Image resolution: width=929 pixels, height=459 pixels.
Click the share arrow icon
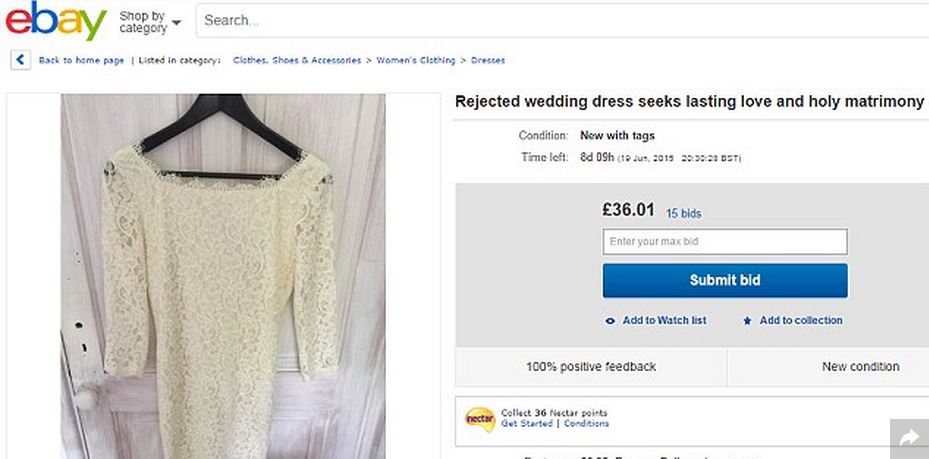pos(909,438)
